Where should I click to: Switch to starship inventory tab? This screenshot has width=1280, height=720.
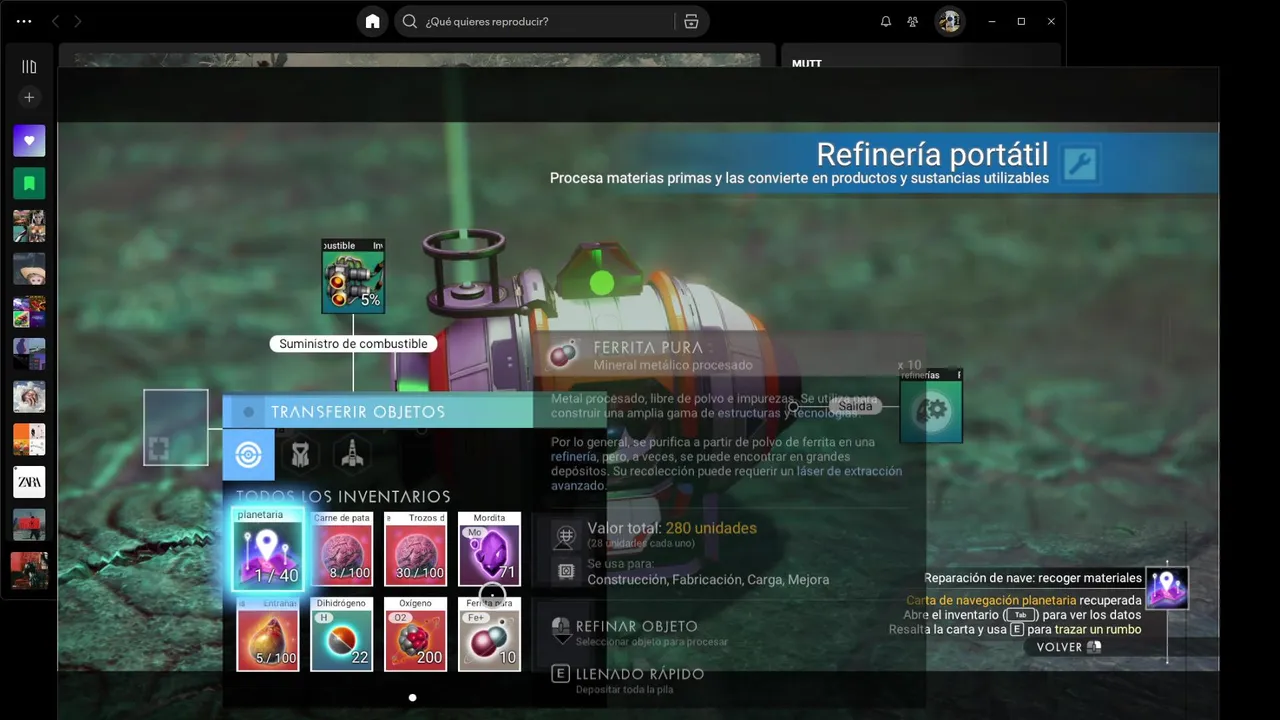point(352,455)
